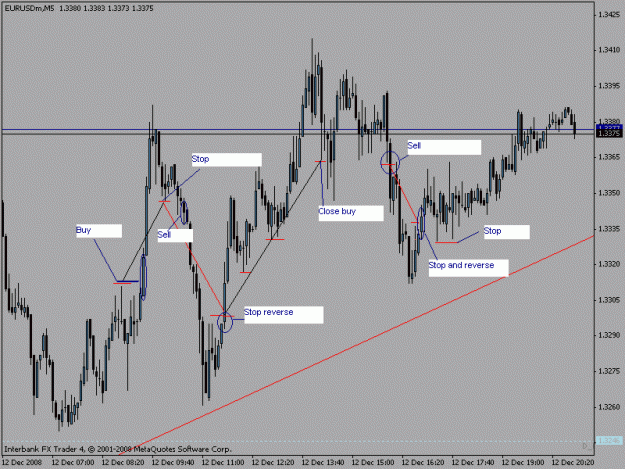Viewport: 625px width, 469px height.
Task: Click the '12 Dec 09:40' time label
Action: pos(173,462)
